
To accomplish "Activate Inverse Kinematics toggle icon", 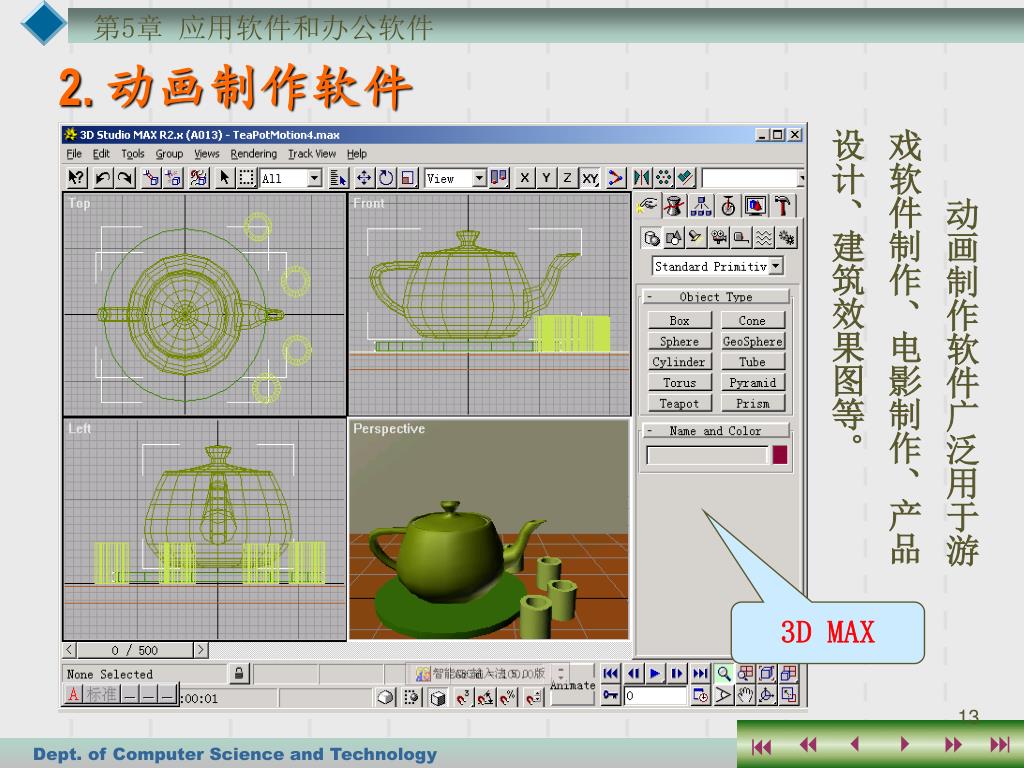I will [x=615, y=178].
